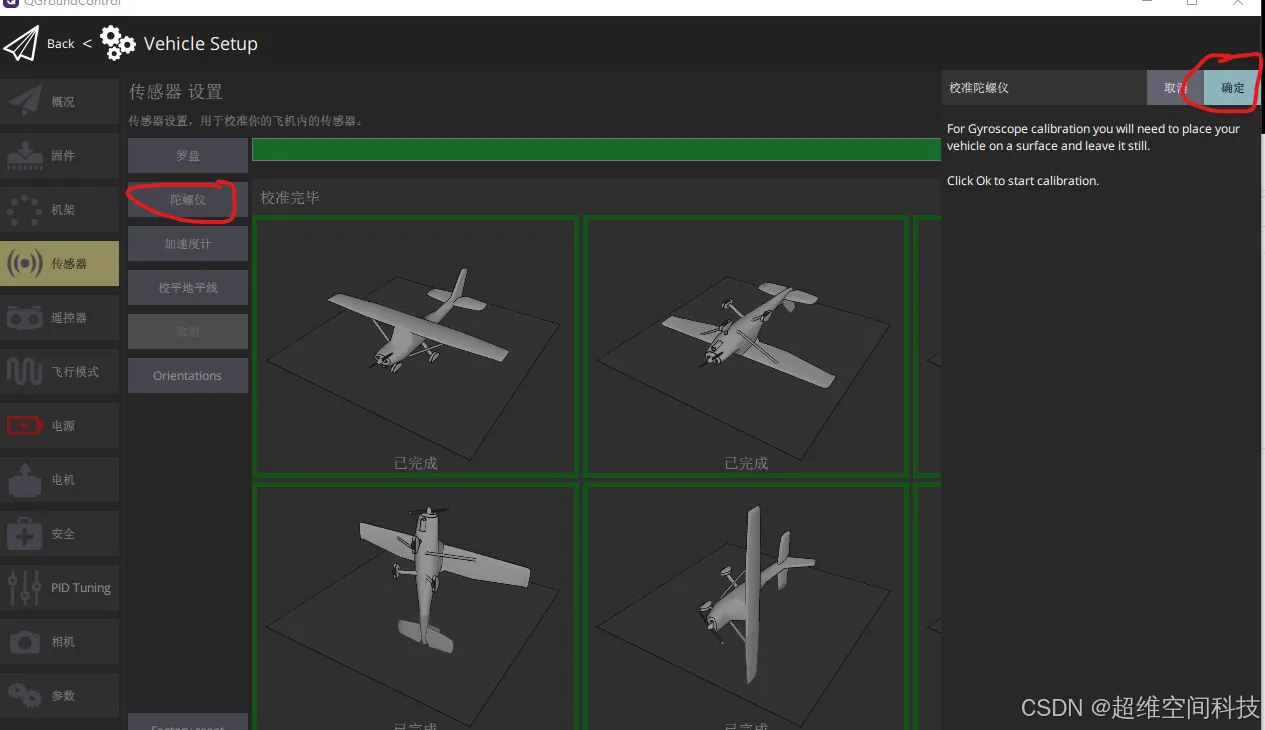Viewport: 1265px width, 730px height.
Task: Select the bottom-left nose-down plane orientation
Action: (415, 607)
